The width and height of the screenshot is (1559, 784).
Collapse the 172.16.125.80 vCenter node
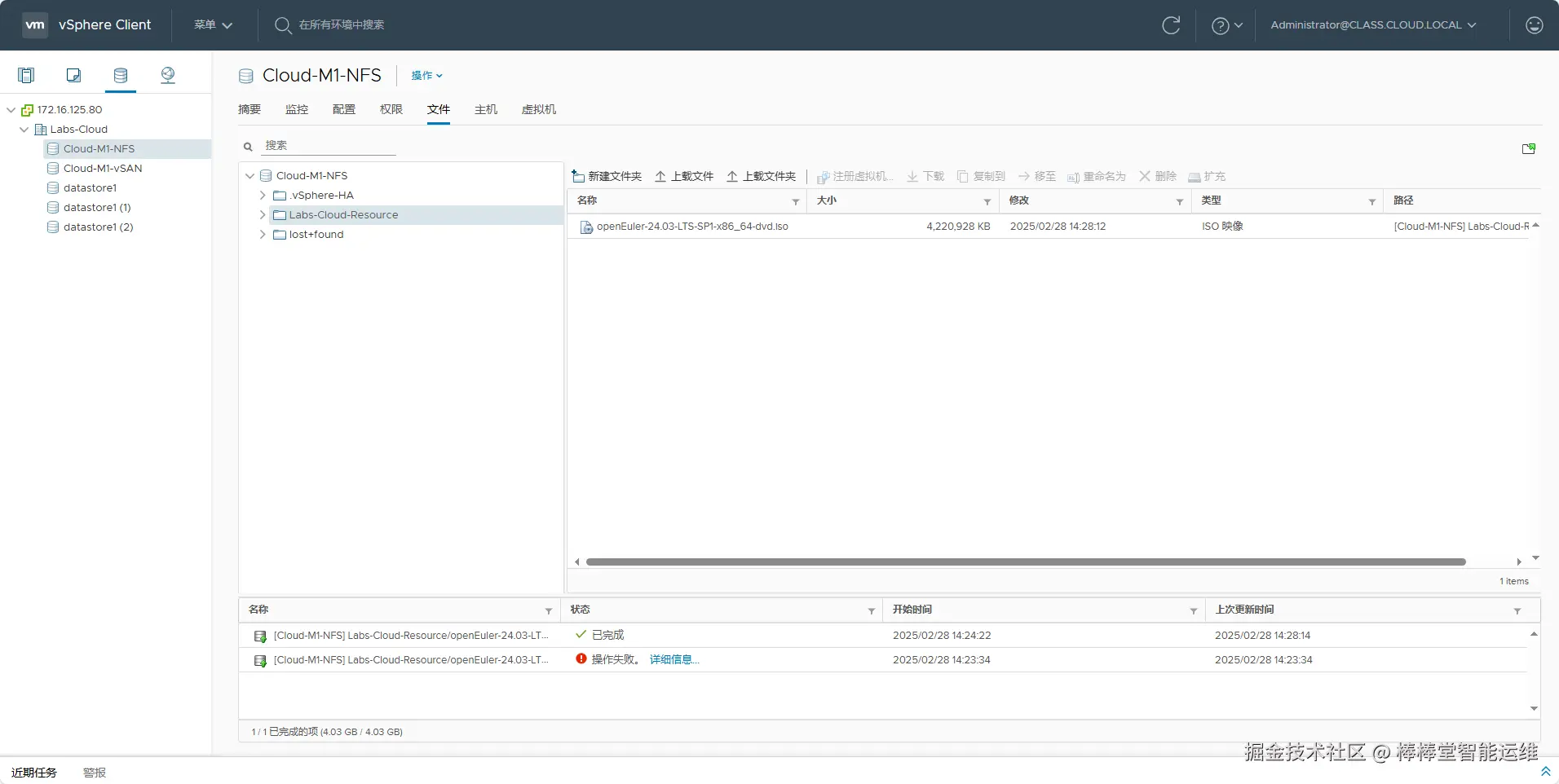point(11,110)
